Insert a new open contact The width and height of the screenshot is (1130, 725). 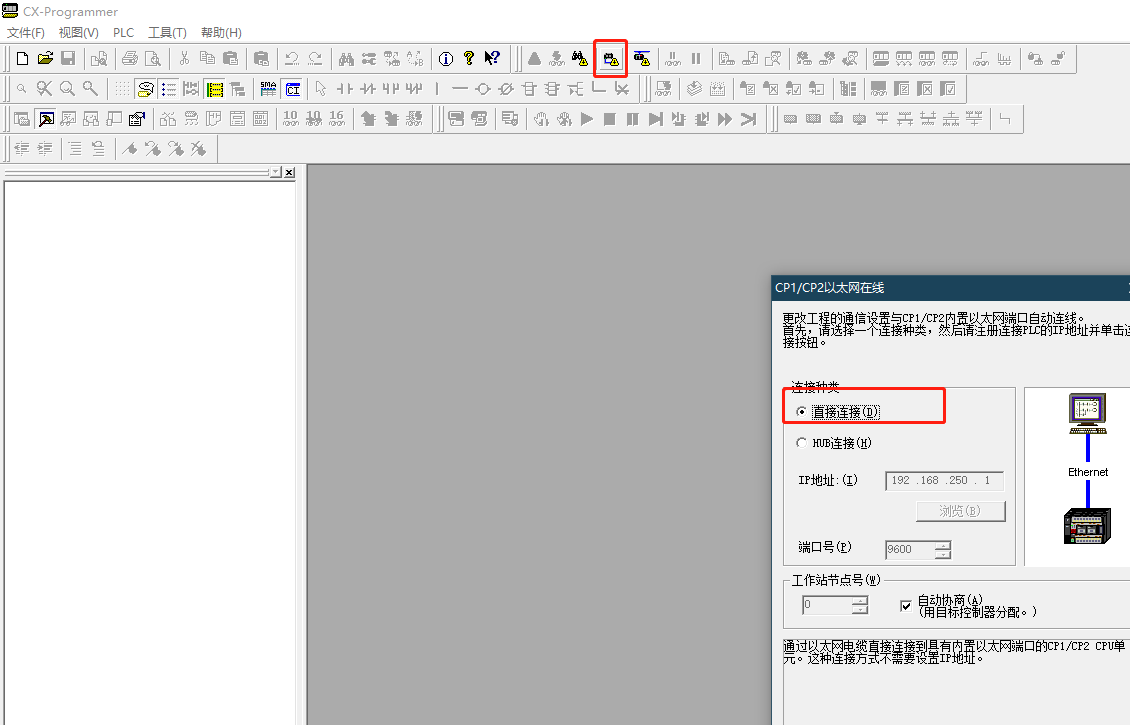(x=344, y=89)
